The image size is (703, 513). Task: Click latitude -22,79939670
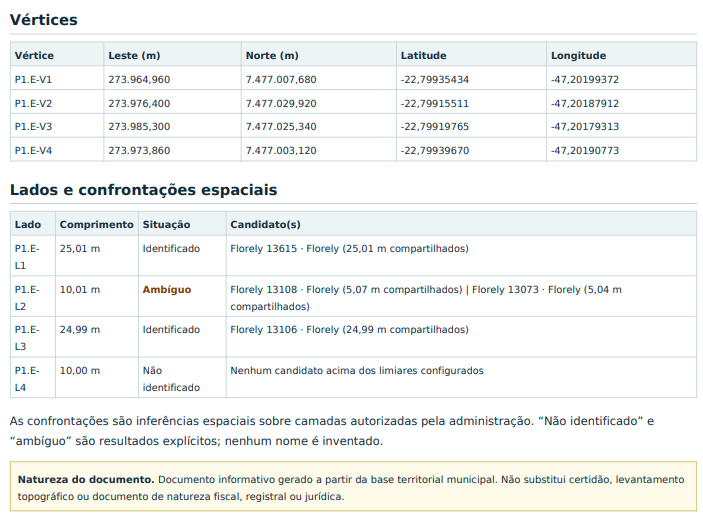[x=435, y=150]
